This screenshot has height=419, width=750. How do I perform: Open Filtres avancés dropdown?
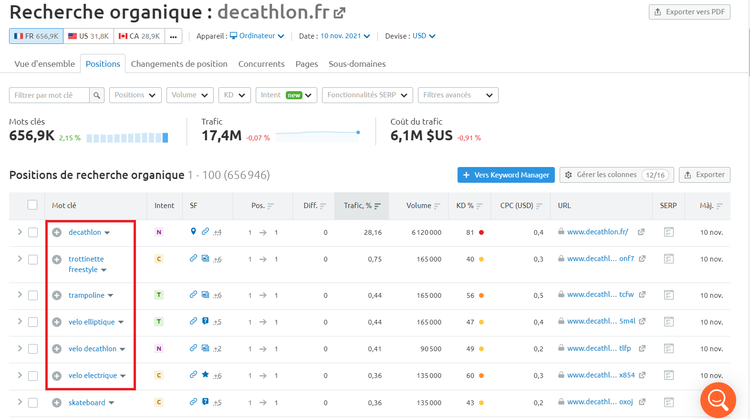pos(458,95)
